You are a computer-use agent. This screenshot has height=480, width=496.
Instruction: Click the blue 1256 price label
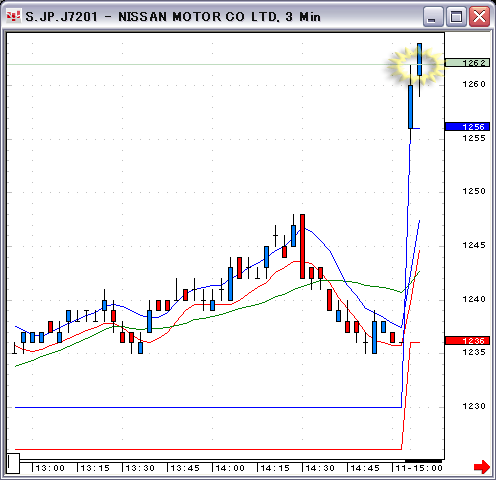pyautogui.click(x=467, y=127)
